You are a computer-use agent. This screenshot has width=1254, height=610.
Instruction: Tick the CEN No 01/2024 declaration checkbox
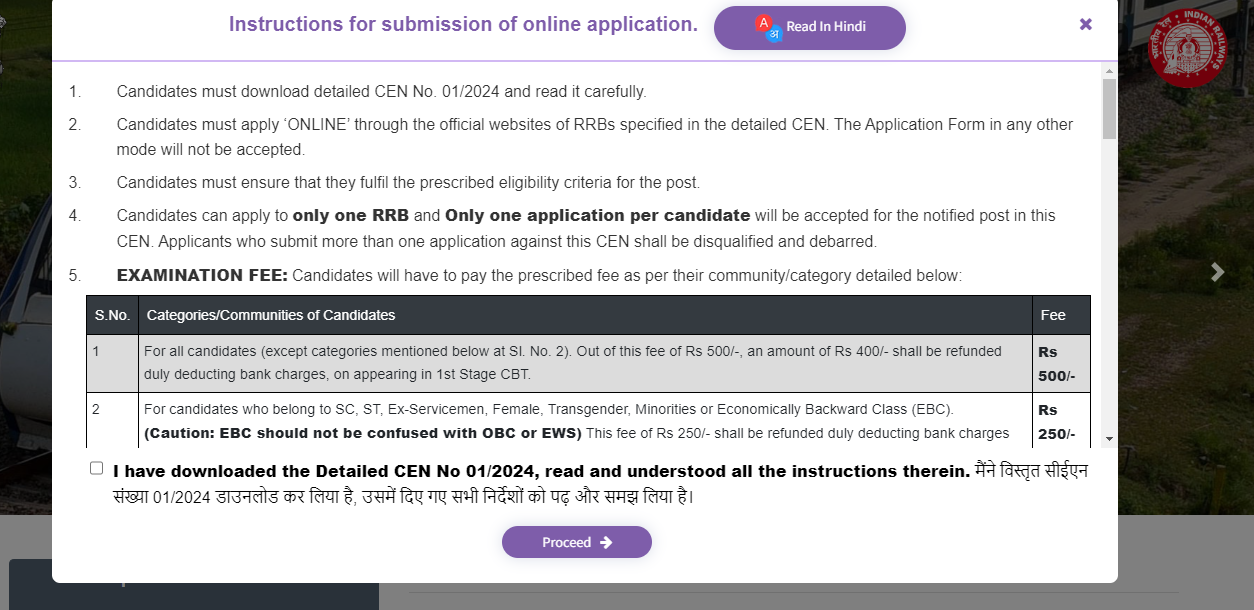(x=96, y=468)
